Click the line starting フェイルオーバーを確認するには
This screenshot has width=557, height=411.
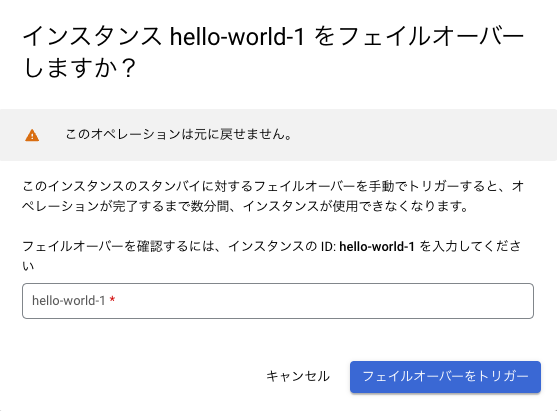tap(272, 246)
